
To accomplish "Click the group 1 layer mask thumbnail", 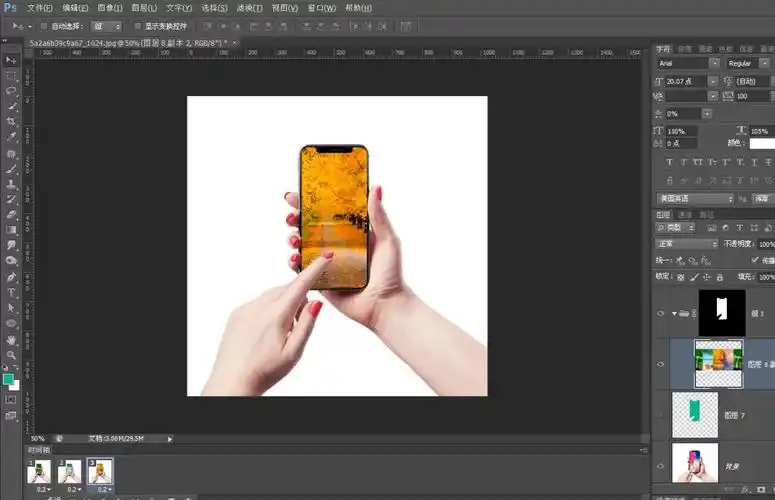I will coord(722,313).
